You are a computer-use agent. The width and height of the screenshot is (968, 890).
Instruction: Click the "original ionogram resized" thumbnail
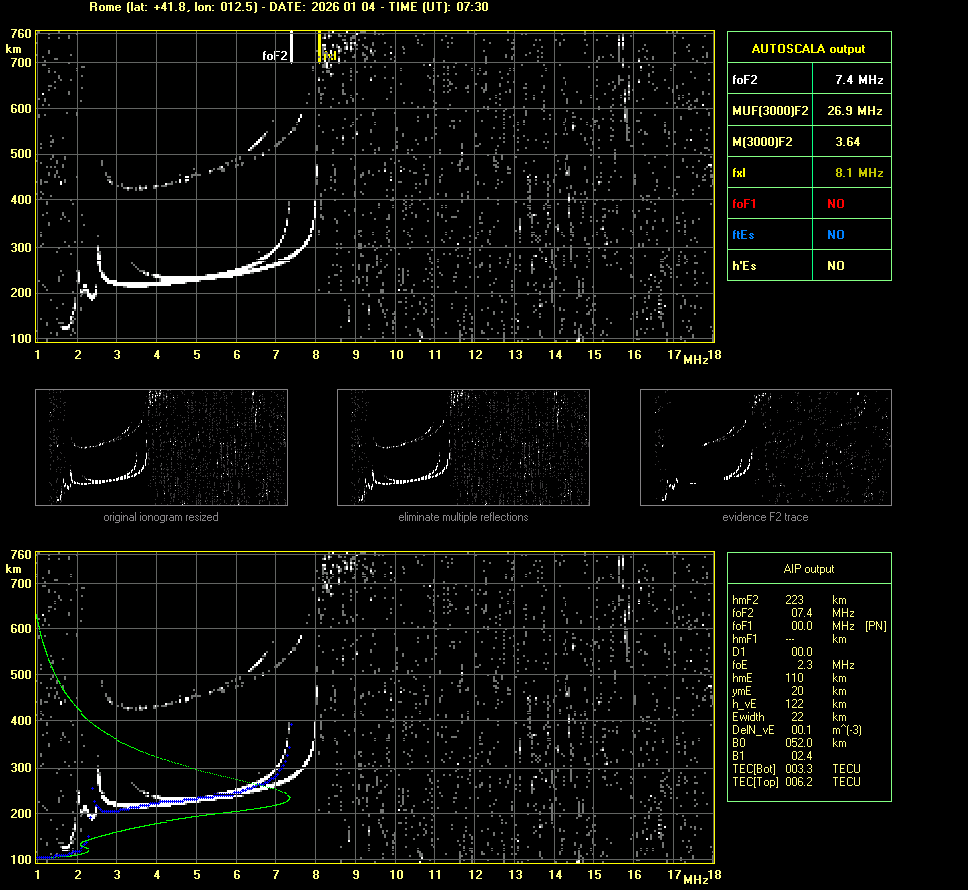[x=161, y=447]
